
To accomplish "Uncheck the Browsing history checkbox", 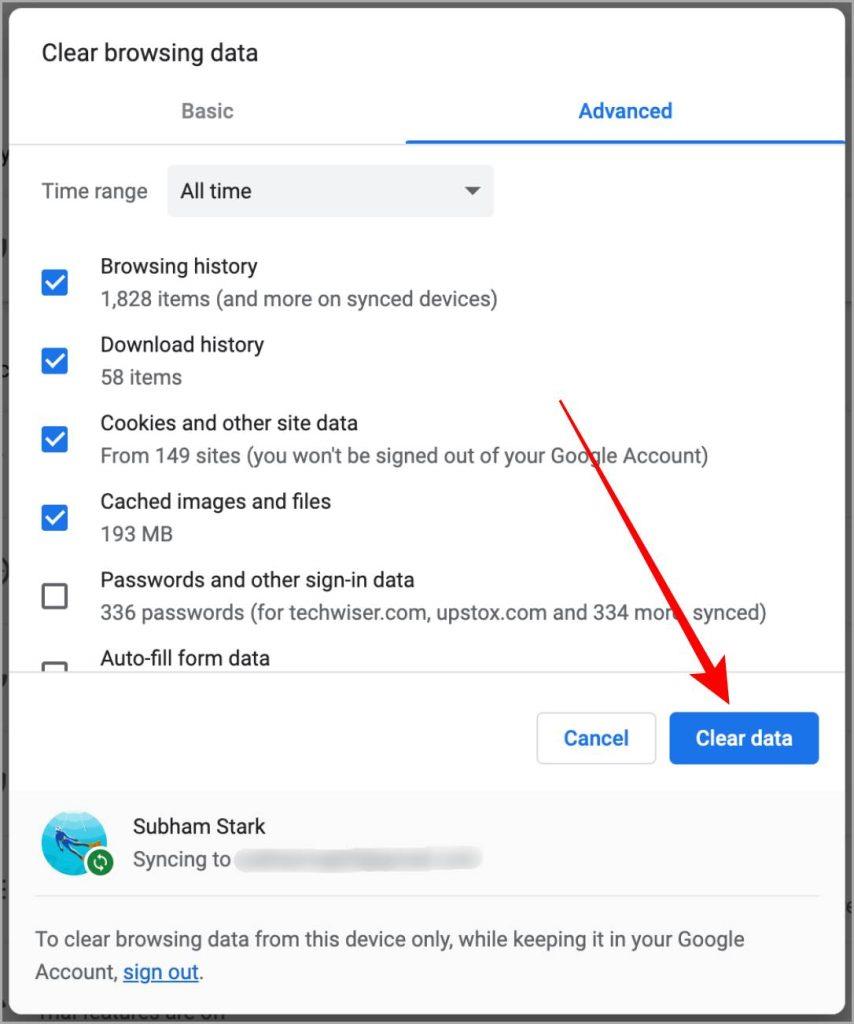I will pyautogui.click(x=54, y=282).
